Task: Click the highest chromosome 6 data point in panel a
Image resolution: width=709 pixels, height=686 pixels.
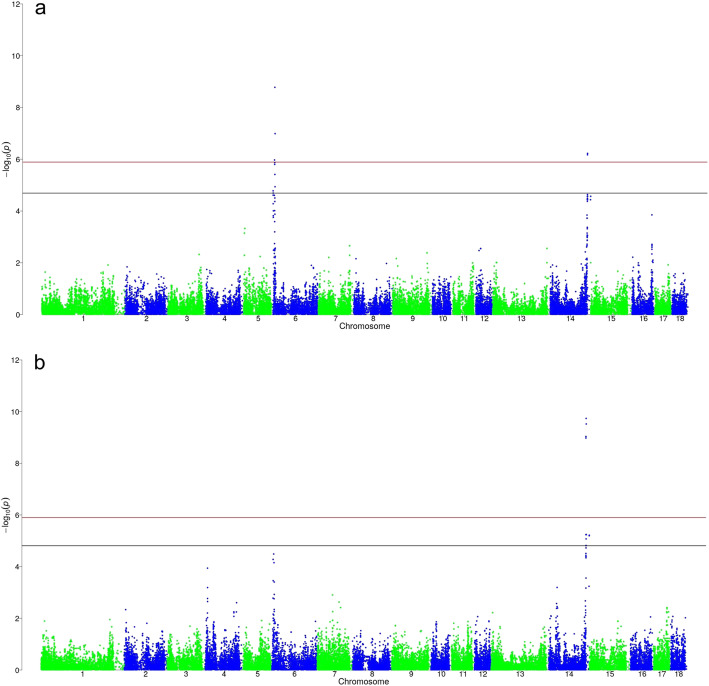Action: 275,87
